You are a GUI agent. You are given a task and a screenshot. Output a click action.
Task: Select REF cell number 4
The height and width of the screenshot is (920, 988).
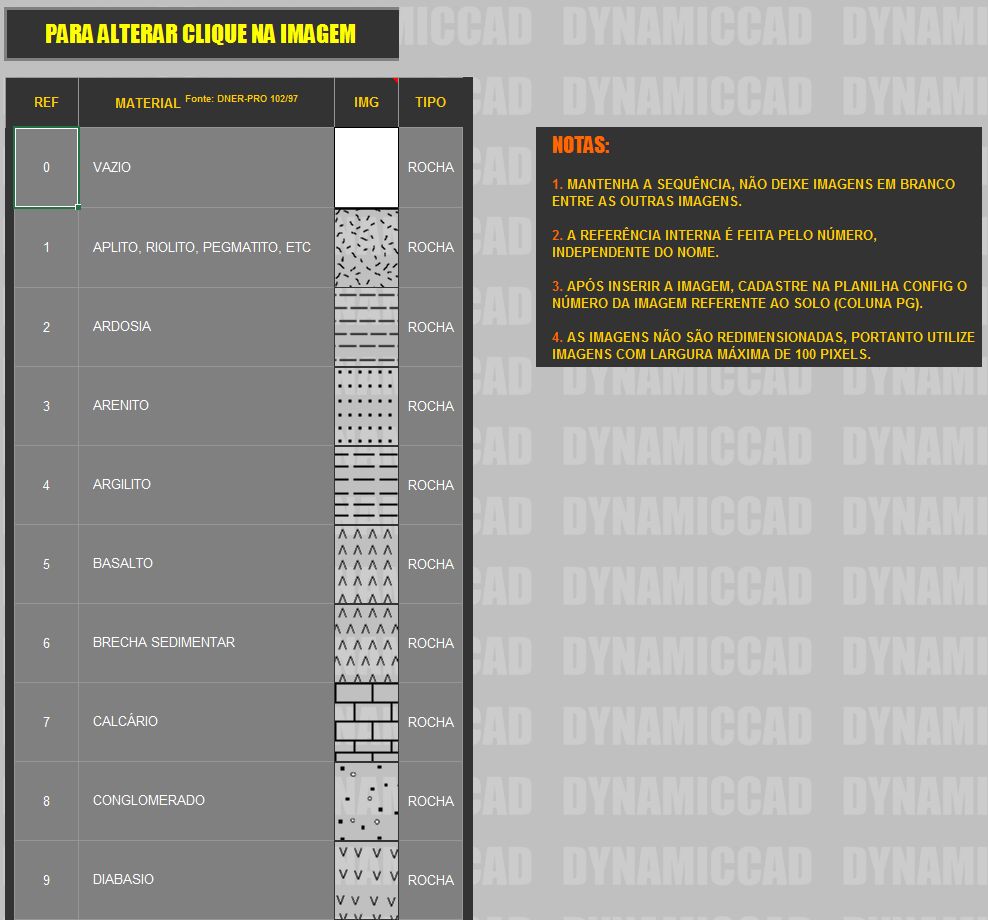coord(46,485)
